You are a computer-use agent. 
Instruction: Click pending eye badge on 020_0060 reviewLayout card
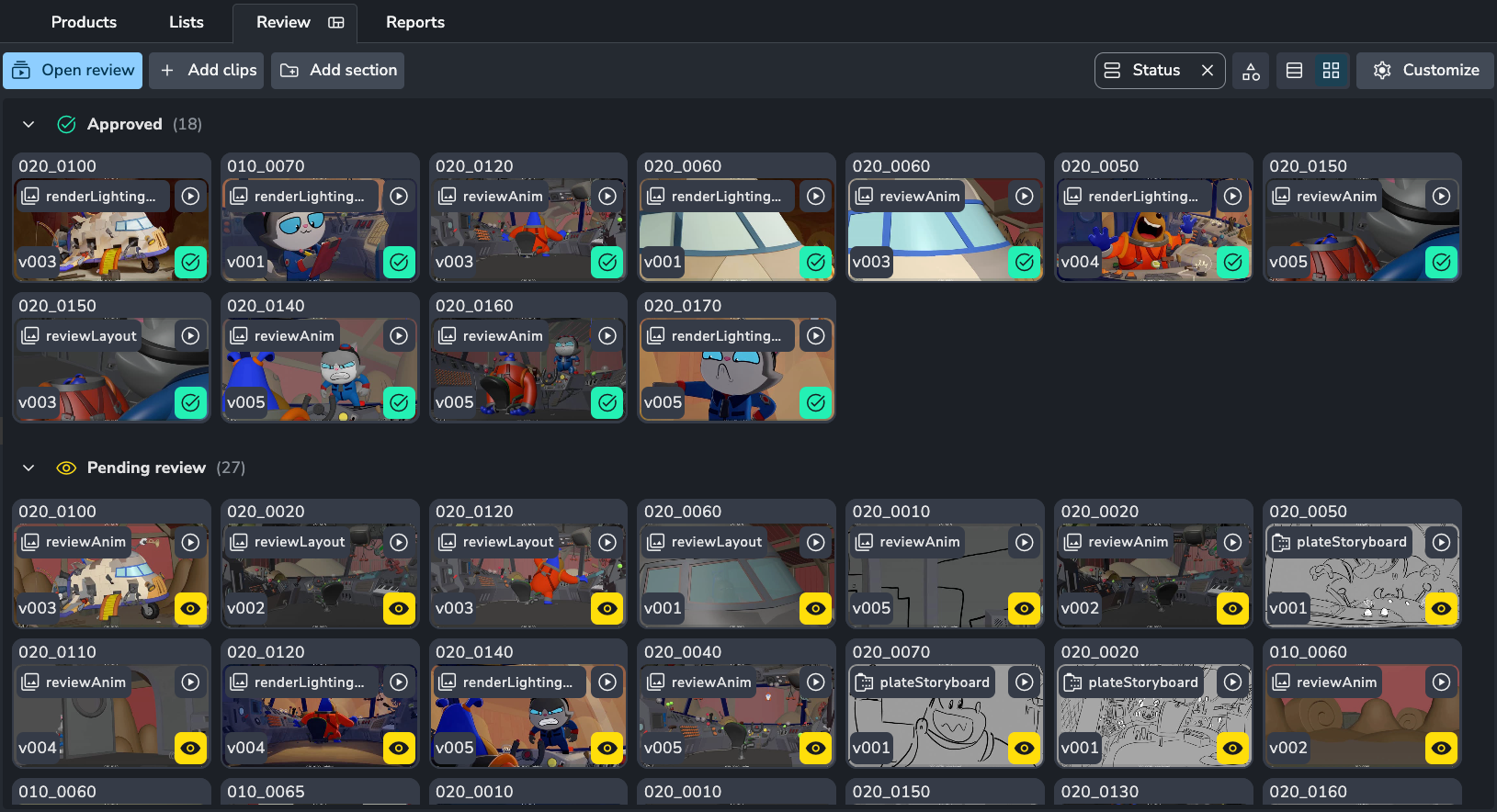point(816,608)
